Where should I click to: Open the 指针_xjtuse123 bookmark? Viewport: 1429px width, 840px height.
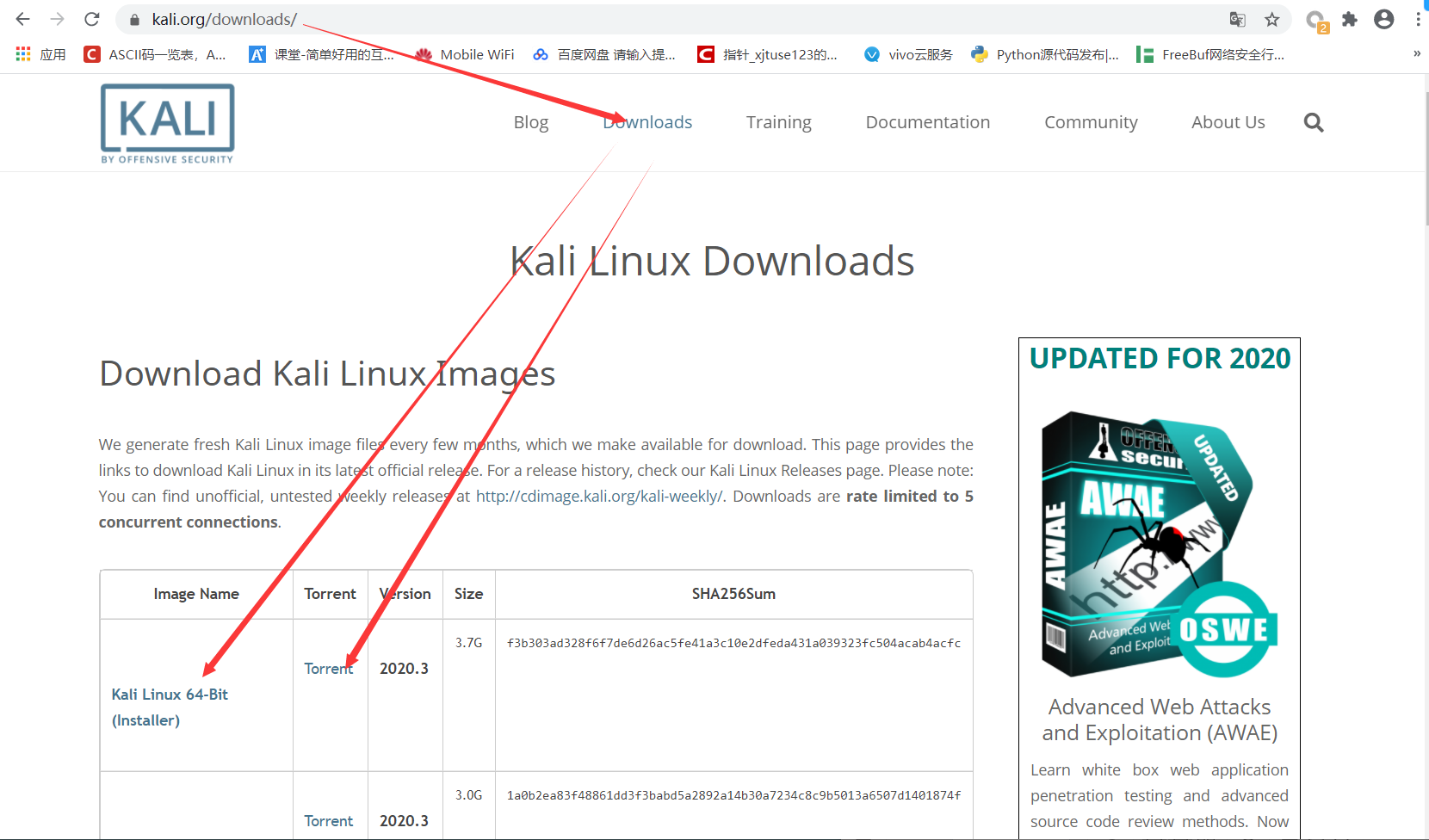pos(768,54)
